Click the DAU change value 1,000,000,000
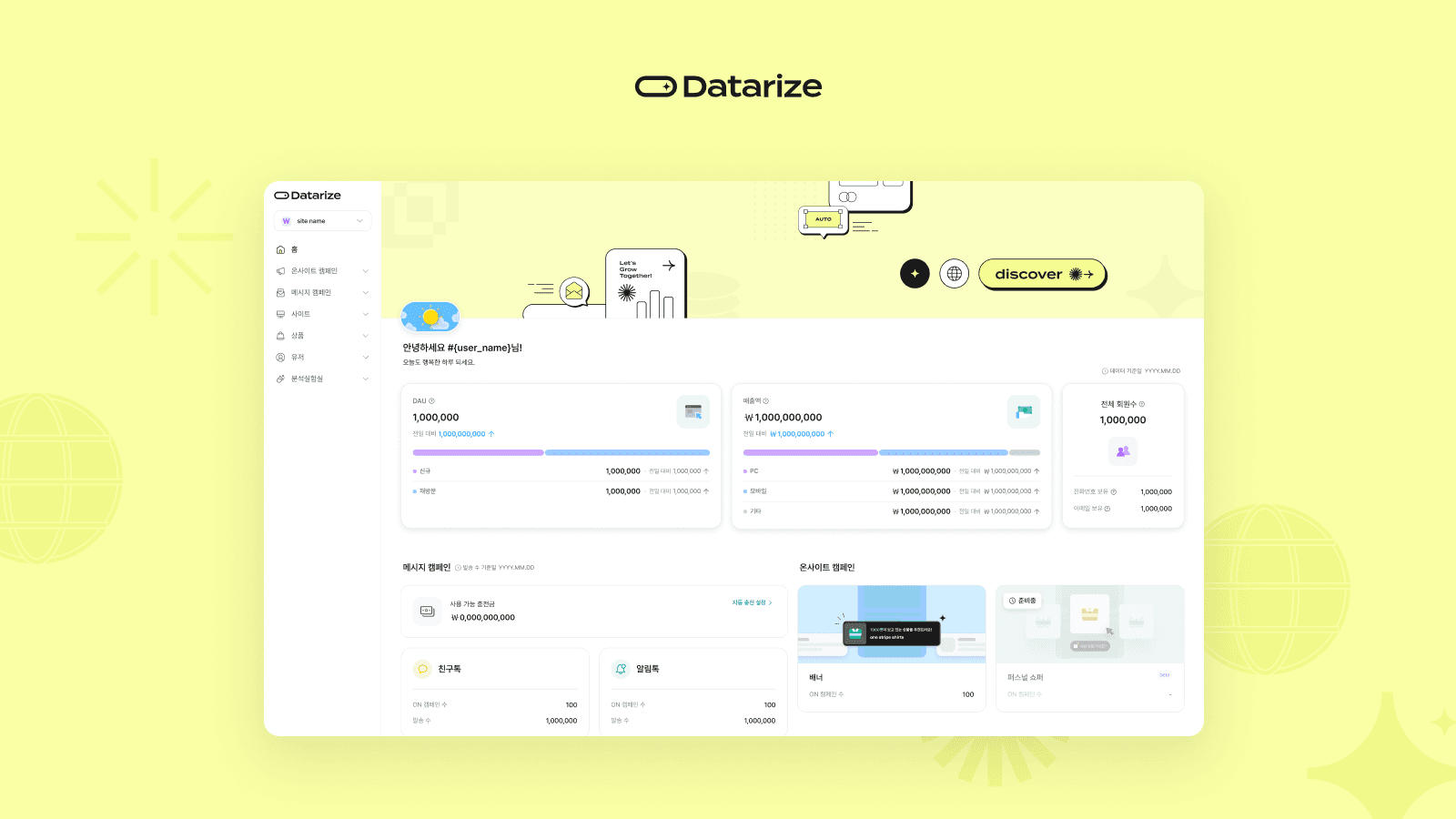This screenshot has width=1456, height=819. (462, 434)
